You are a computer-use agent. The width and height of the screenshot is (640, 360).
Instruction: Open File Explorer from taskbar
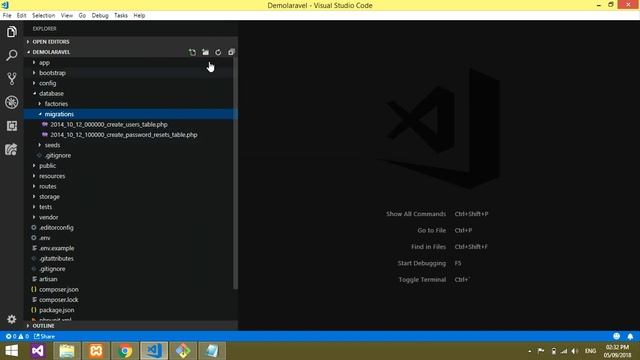pos(67,351)
